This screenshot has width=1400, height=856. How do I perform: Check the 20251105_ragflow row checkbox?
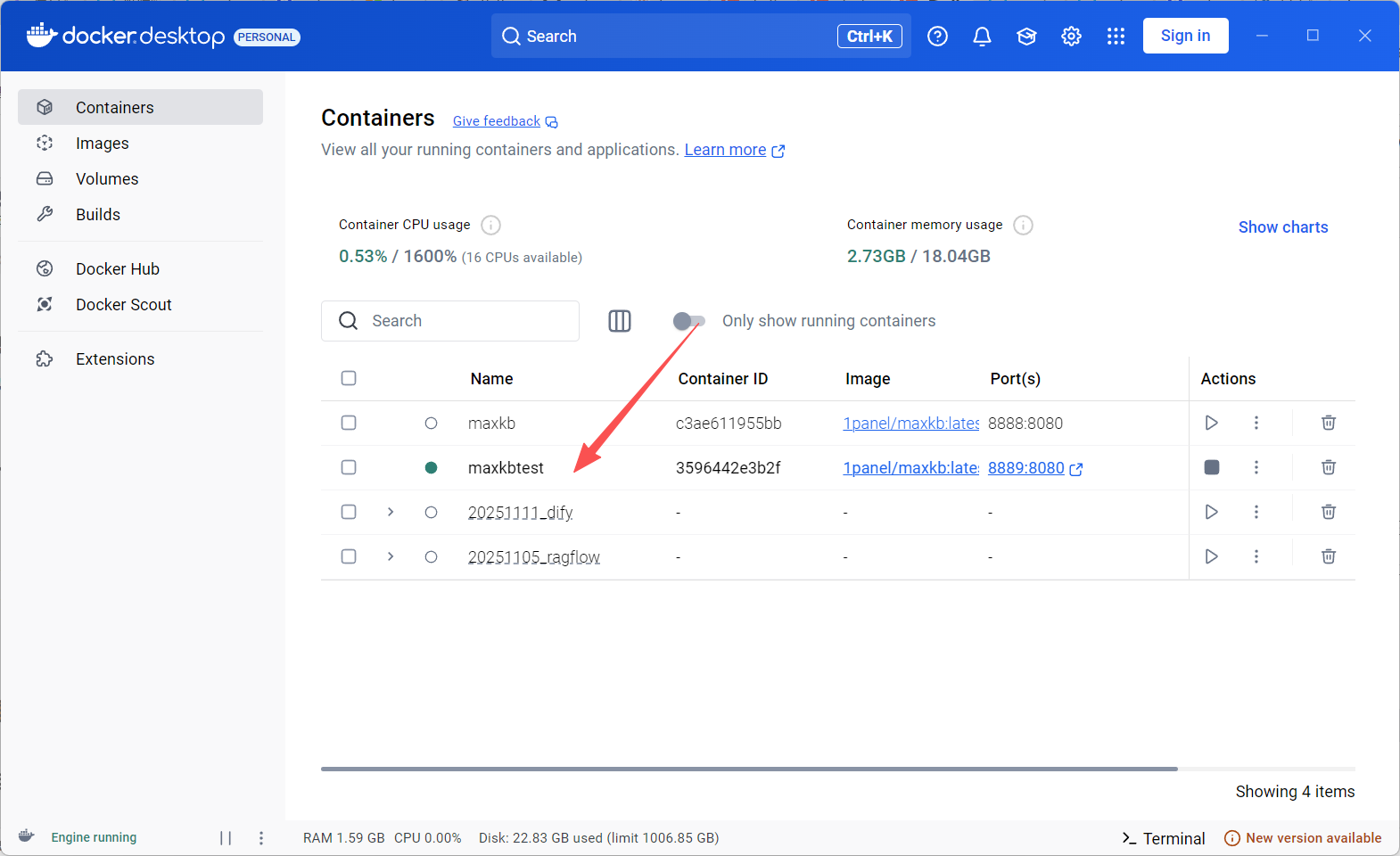pos(349,556)
